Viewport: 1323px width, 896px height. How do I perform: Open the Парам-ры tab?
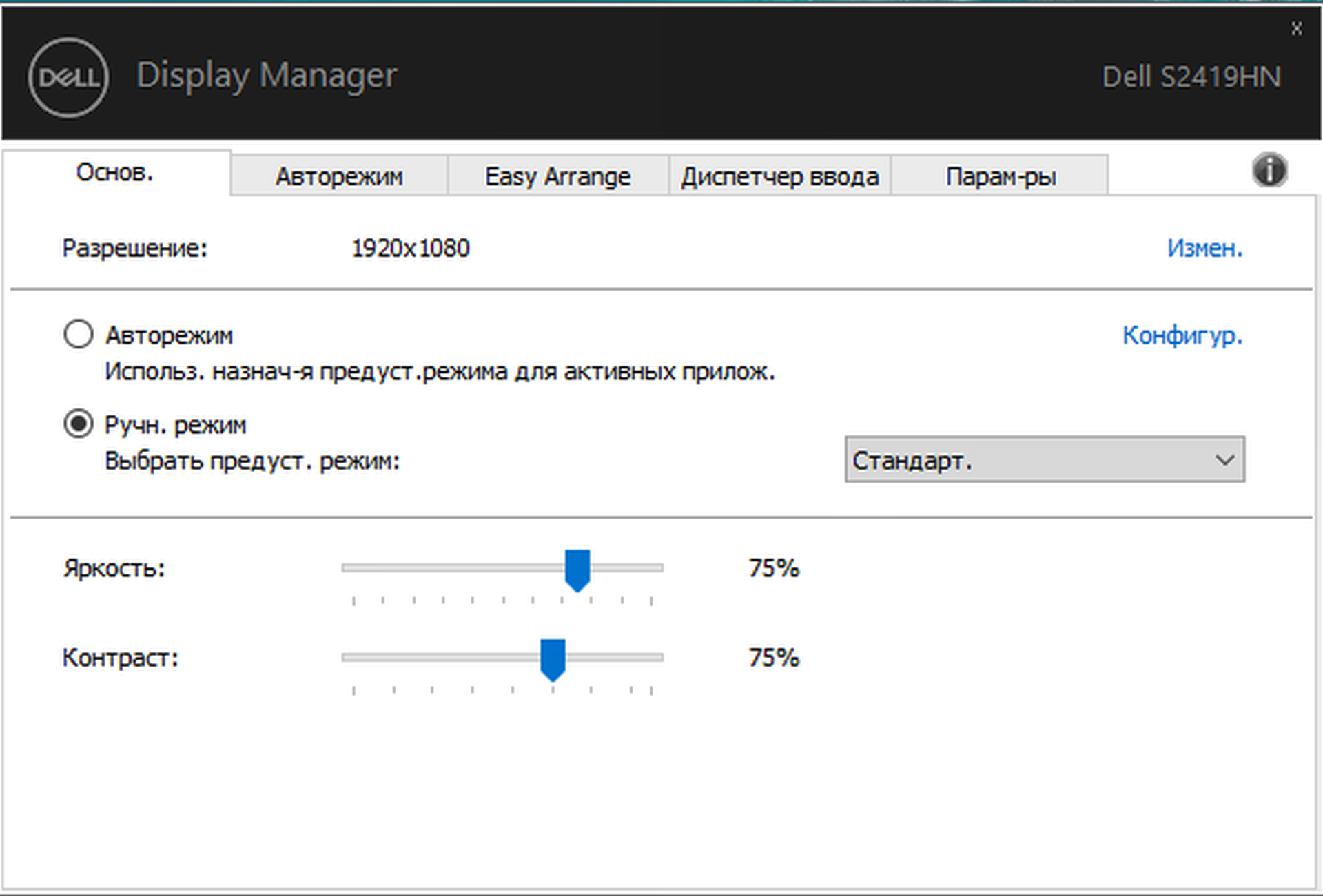(x=1000, y=176)
